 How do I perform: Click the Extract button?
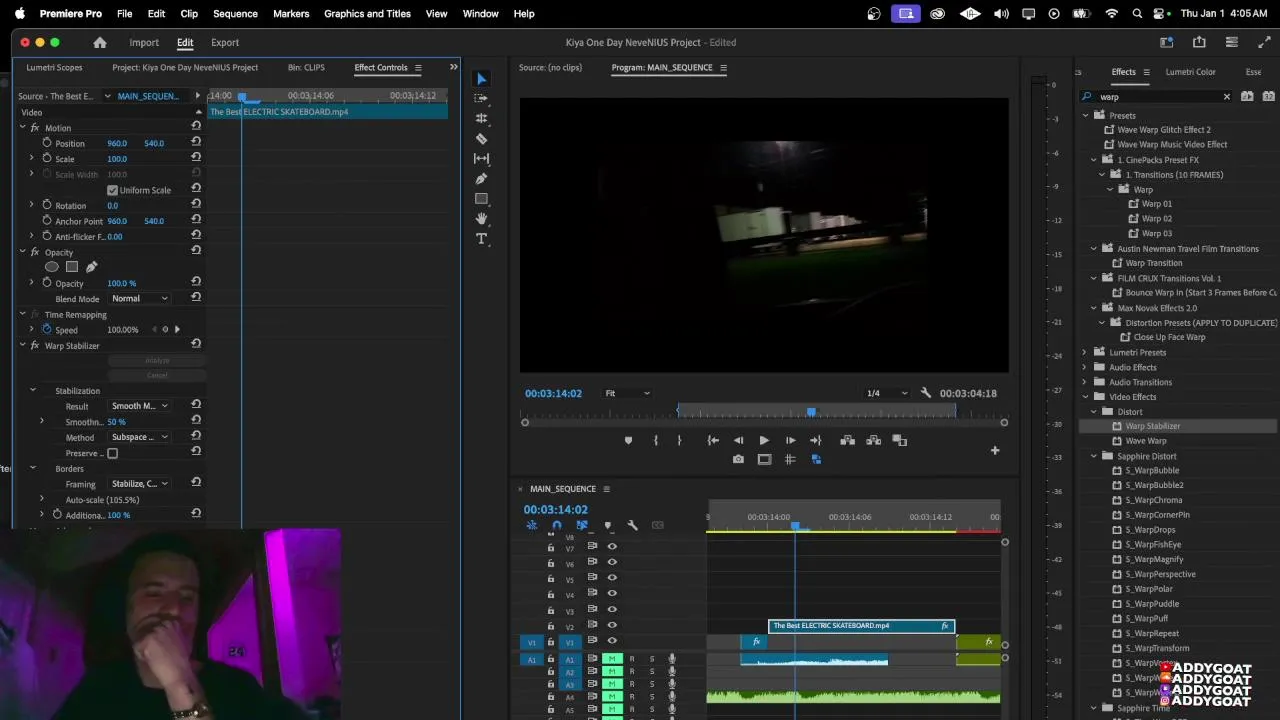tap(873, 440)
